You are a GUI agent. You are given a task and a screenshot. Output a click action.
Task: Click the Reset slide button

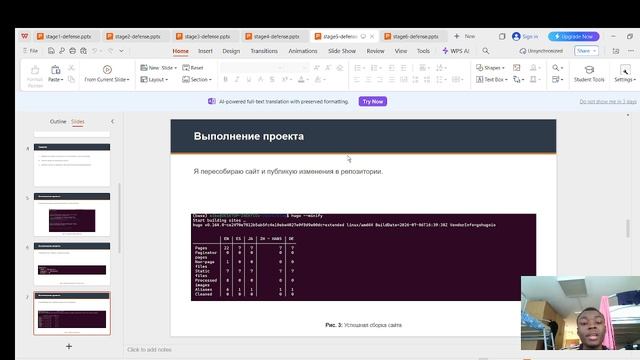(193, 68)
